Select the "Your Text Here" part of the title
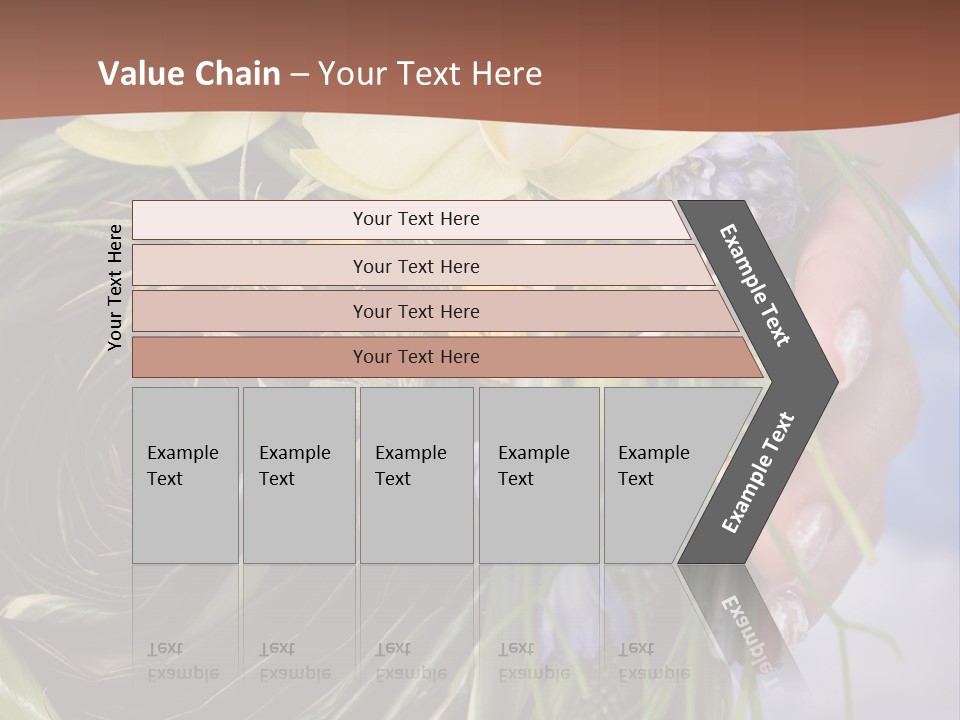960x720 pixels. tap(430, 73)
